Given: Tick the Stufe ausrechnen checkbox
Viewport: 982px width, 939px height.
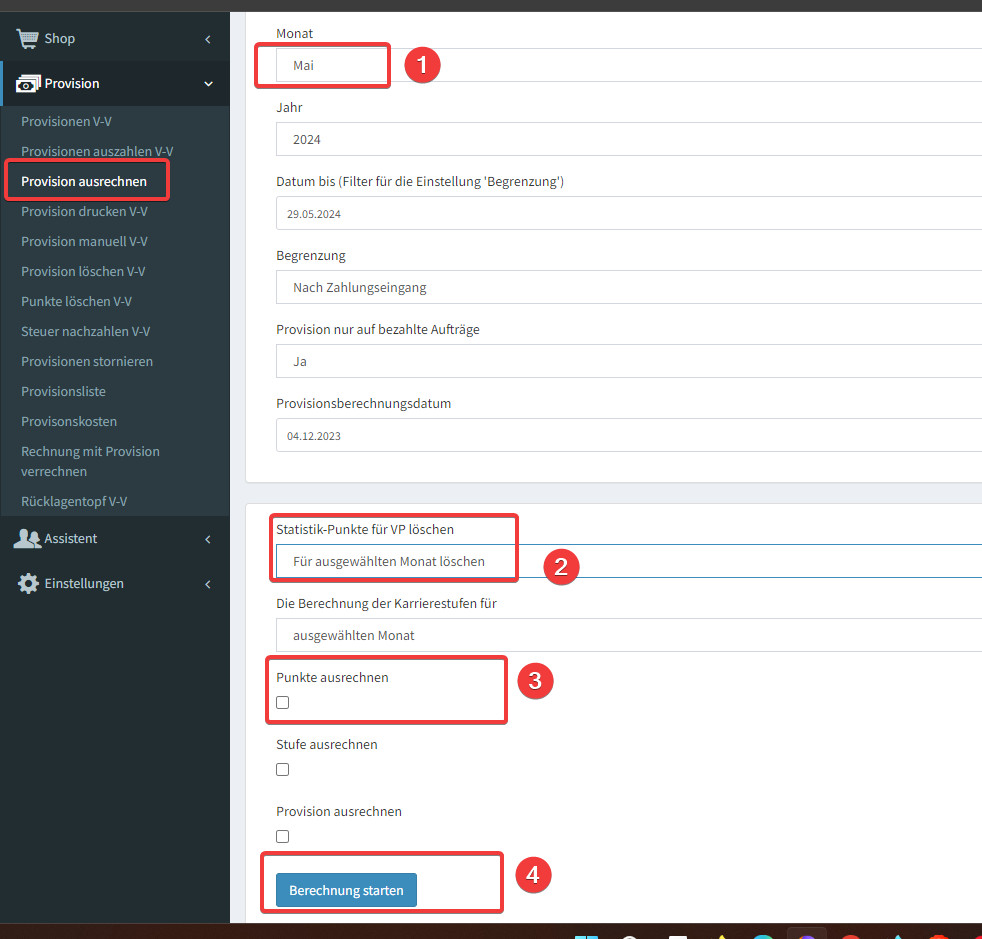Looking at the screenshot, I should click(283, 770).
